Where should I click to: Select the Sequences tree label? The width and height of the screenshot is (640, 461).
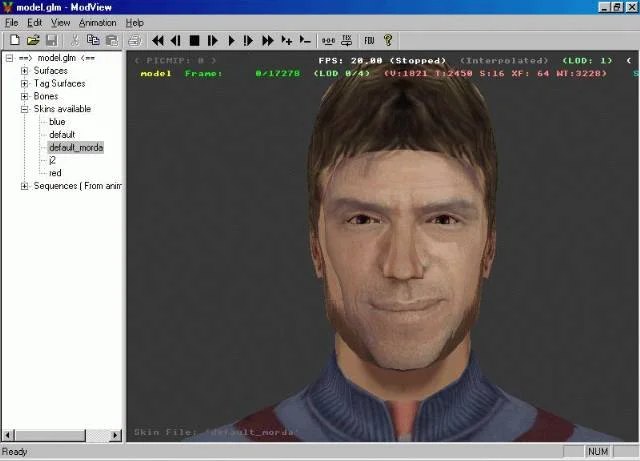point(78,186)
